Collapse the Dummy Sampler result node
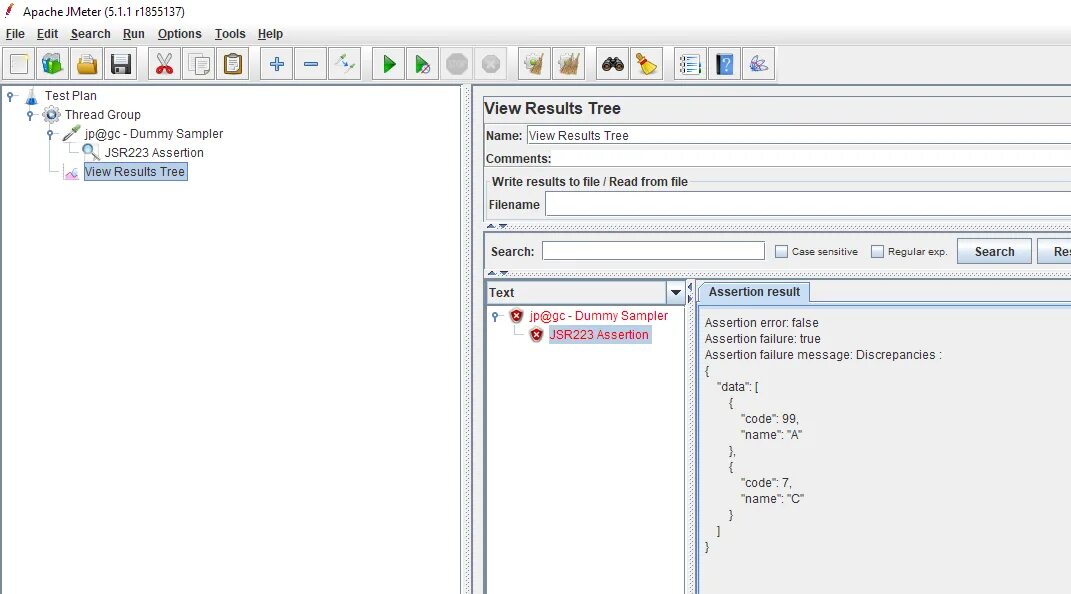1071x594 pixels. point(496,316)
